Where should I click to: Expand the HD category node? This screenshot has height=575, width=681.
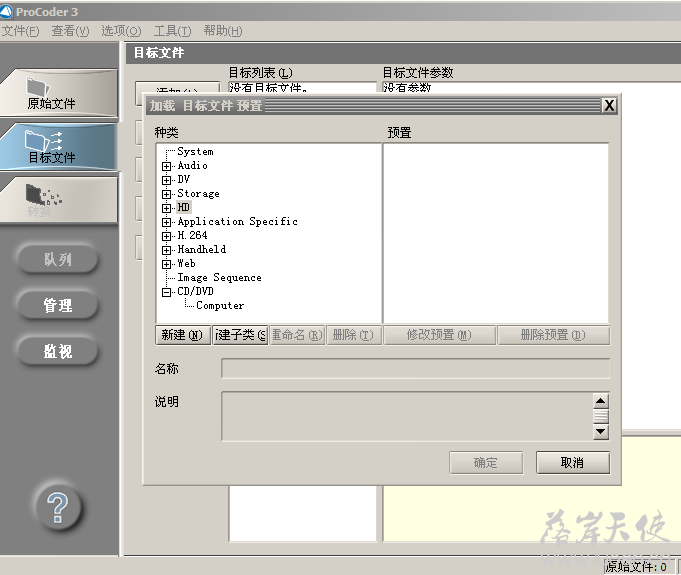[x=166, y=208]
